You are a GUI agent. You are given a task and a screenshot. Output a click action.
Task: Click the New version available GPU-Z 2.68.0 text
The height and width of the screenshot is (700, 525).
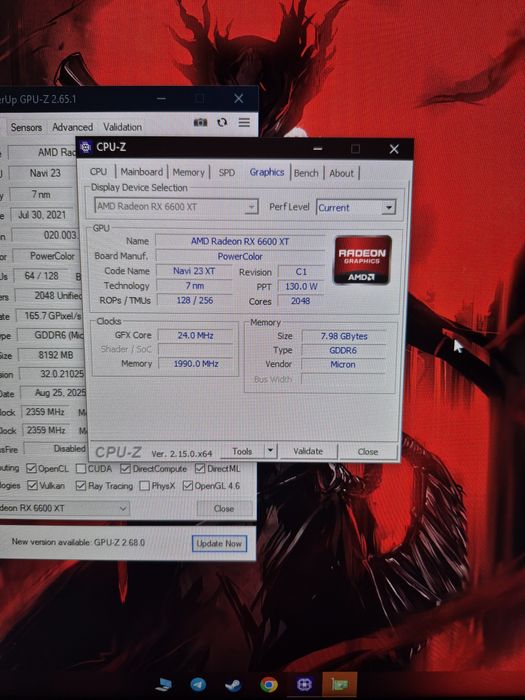click(78, 542)
